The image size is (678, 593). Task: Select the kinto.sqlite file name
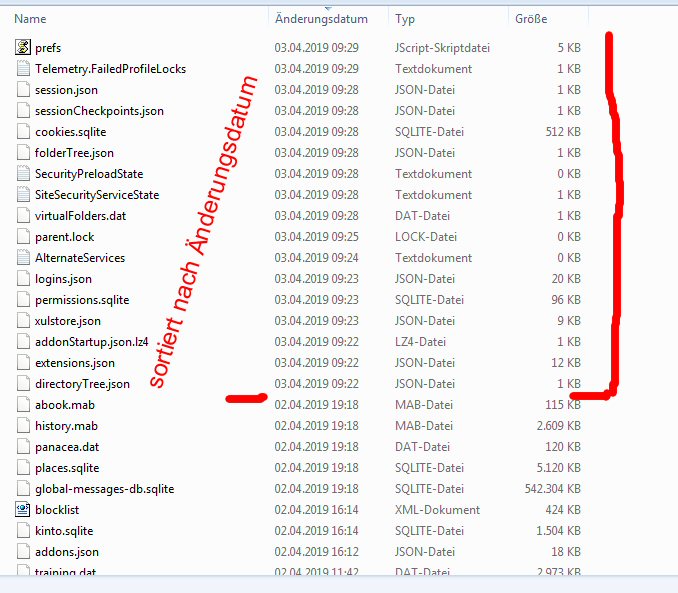pyautogui.click(x=64, y=531)
